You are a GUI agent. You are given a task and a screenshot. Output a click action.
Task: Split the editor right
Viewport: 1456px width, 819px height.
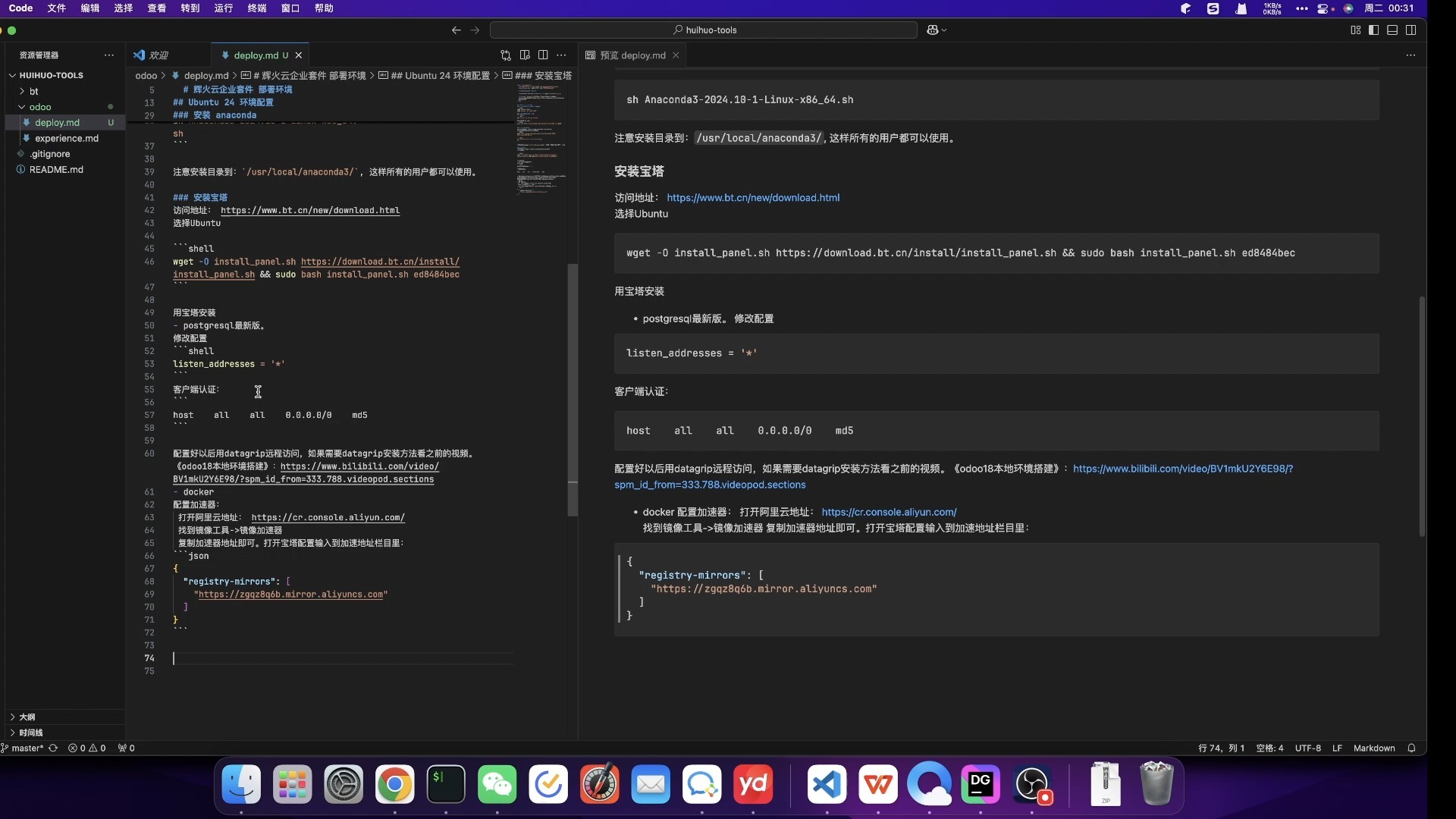click(543, 55)
